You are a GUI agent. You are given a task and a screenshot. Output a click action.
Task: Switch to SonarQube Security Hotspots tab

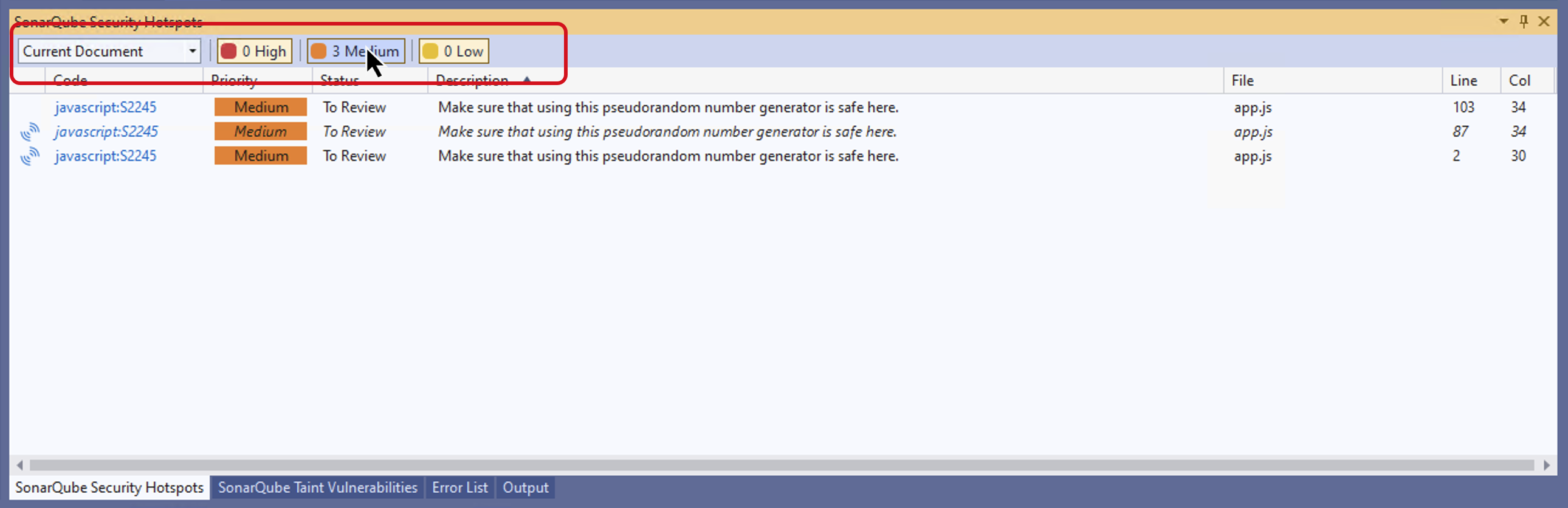click(109, 487)
